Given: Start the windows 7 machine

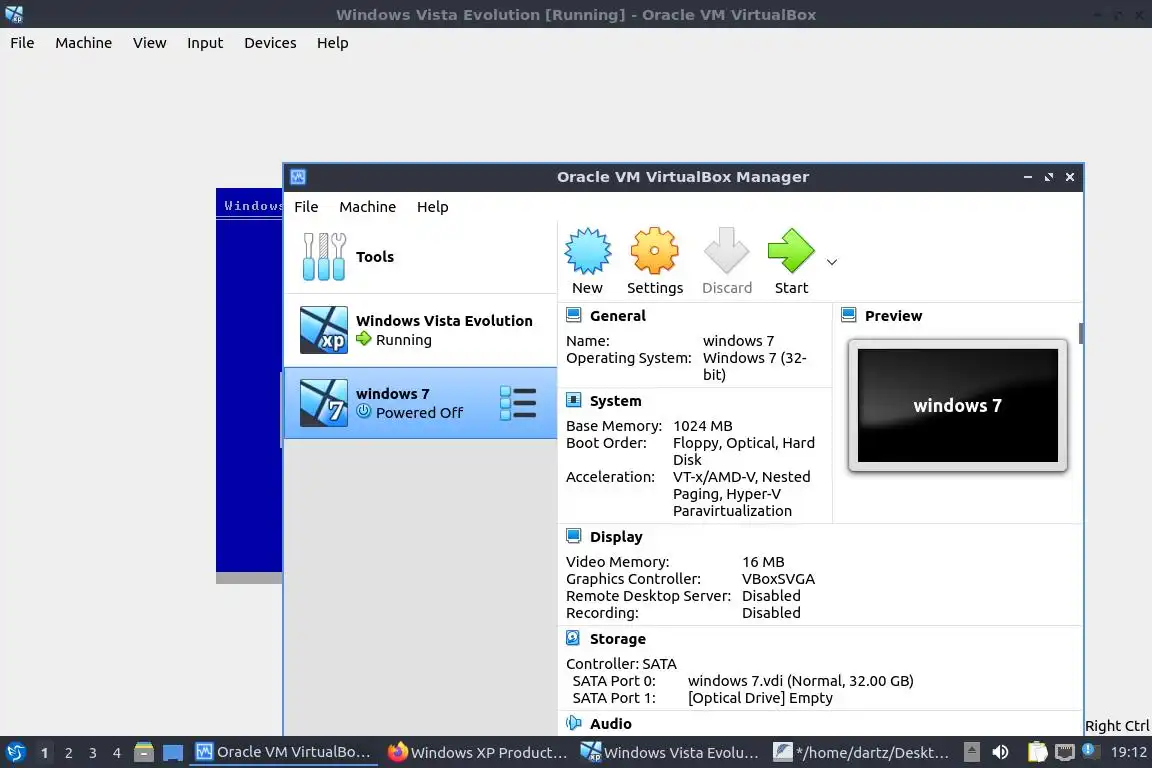Looking at the screenshot, I should [791, 251].
